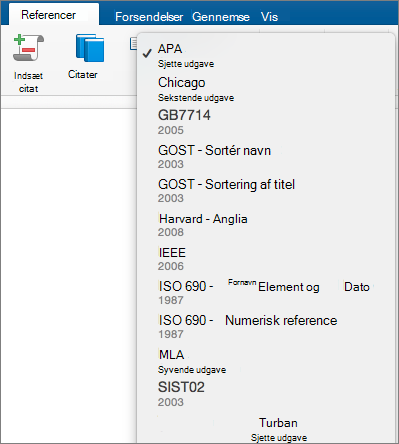Pick GOST - Sortering af titel

(266, 190)
